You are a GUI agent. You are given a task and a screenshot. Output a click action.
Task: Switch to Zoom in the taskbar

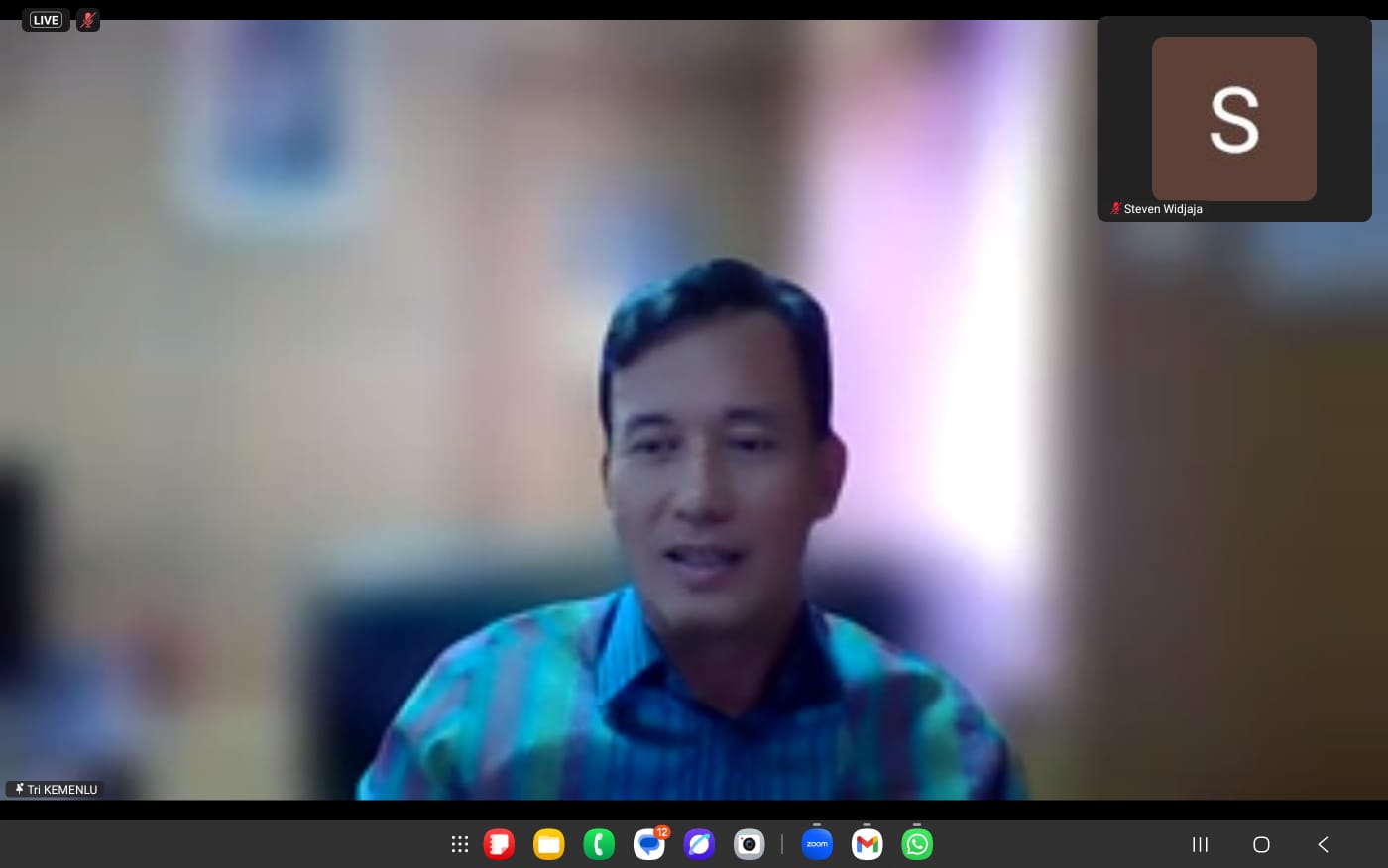coord(817,844)
